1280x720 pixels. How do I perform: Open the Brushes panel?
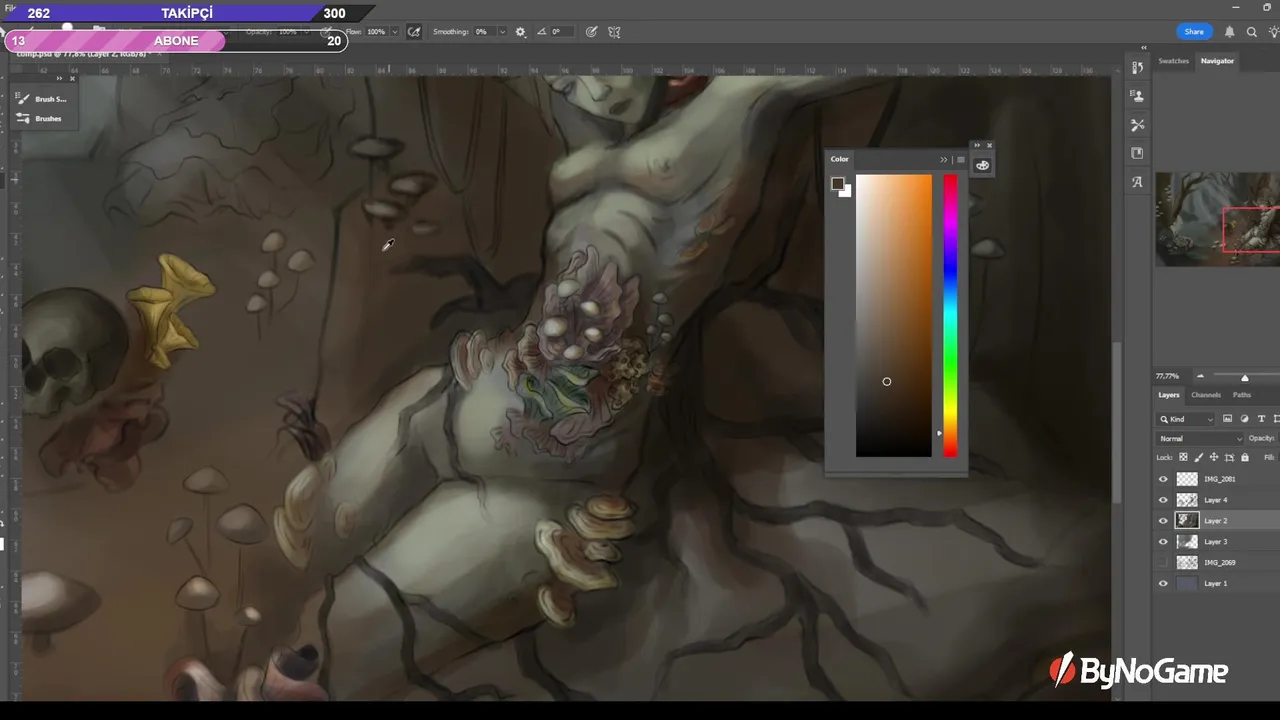coord(40,118)
